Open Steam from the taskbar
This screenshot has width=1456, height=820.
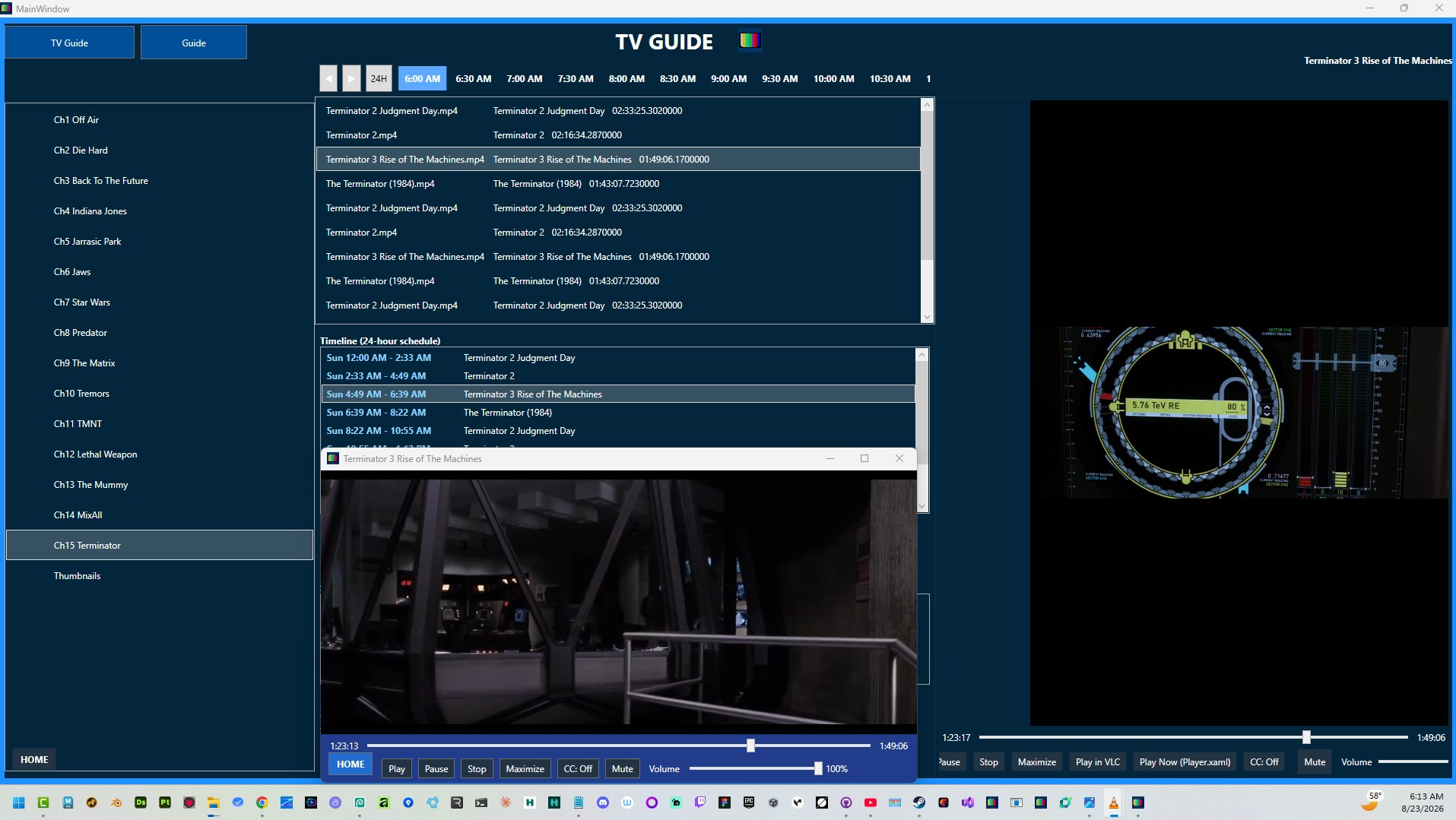(919, 803)
